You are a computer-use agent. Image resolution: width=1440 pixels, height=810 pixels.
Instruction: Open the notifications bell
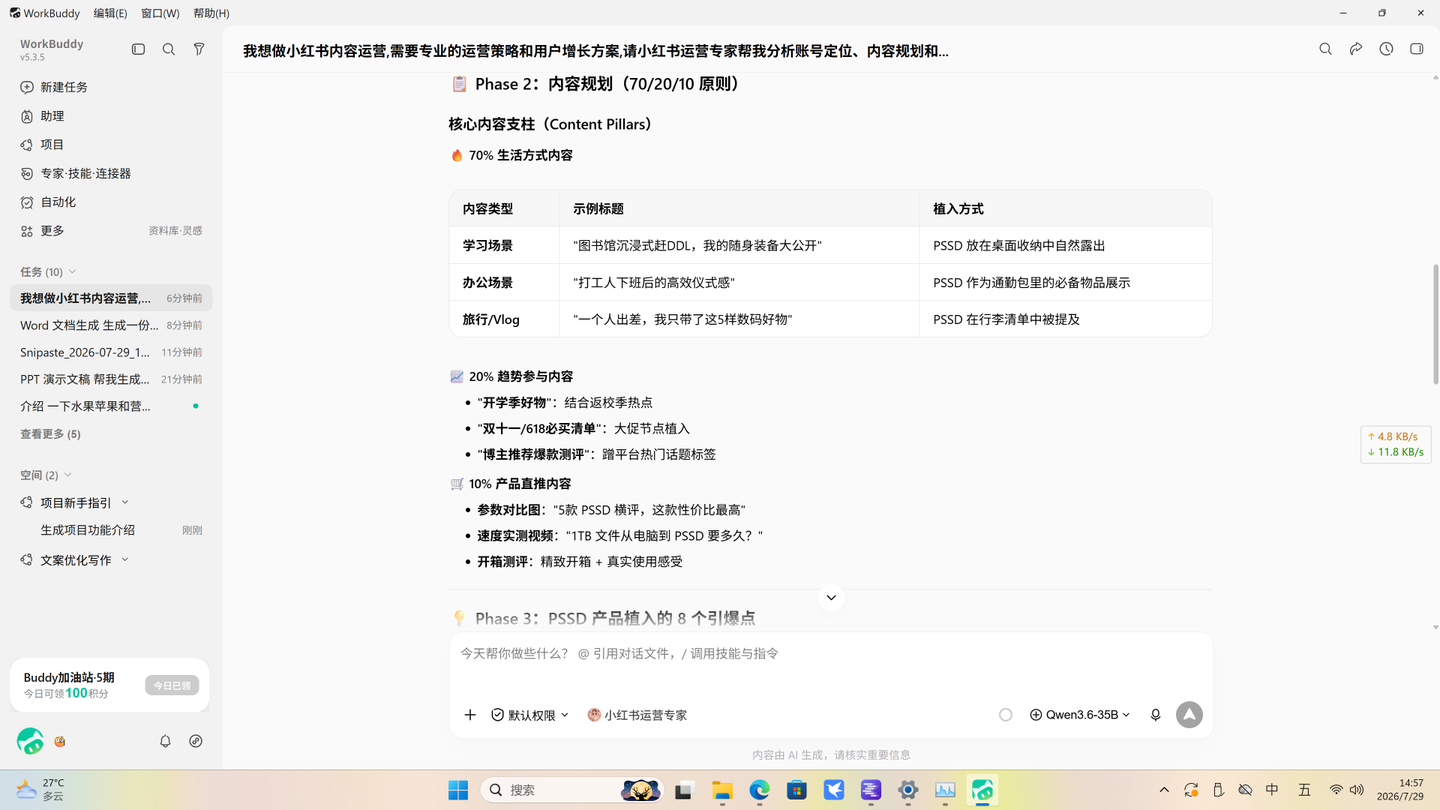[x=165, y=741]
